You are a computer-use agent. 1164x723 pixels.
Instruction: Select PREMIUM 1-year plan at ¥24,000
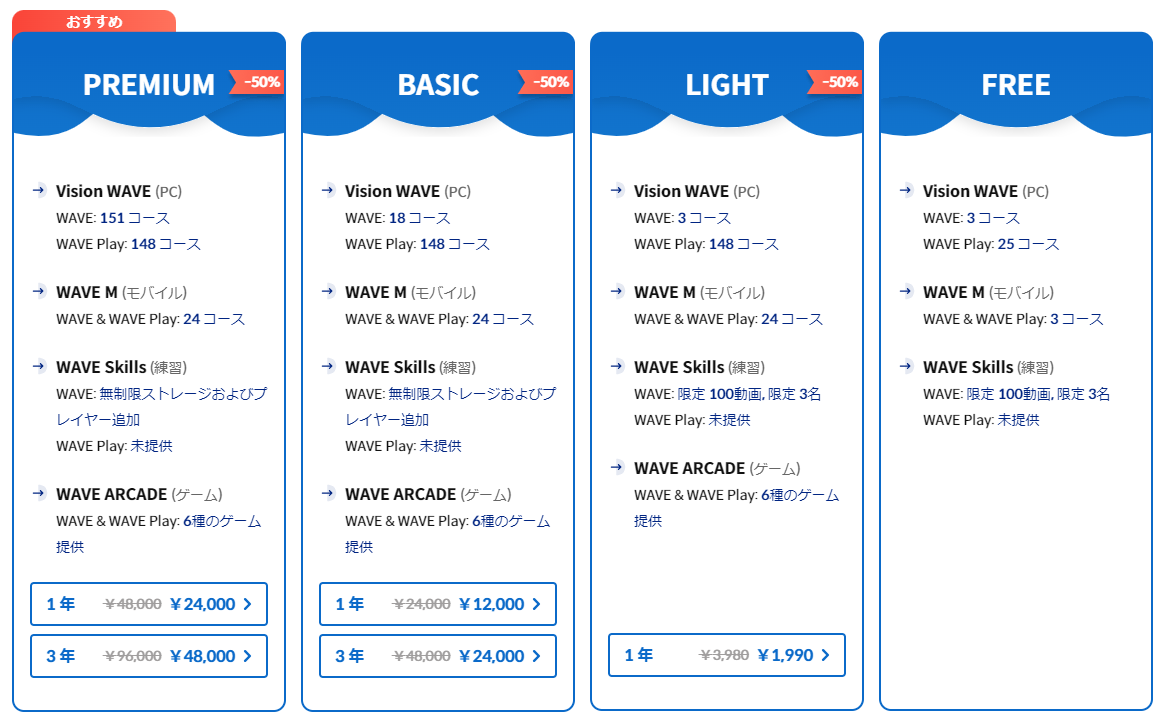tap(149, 604)
